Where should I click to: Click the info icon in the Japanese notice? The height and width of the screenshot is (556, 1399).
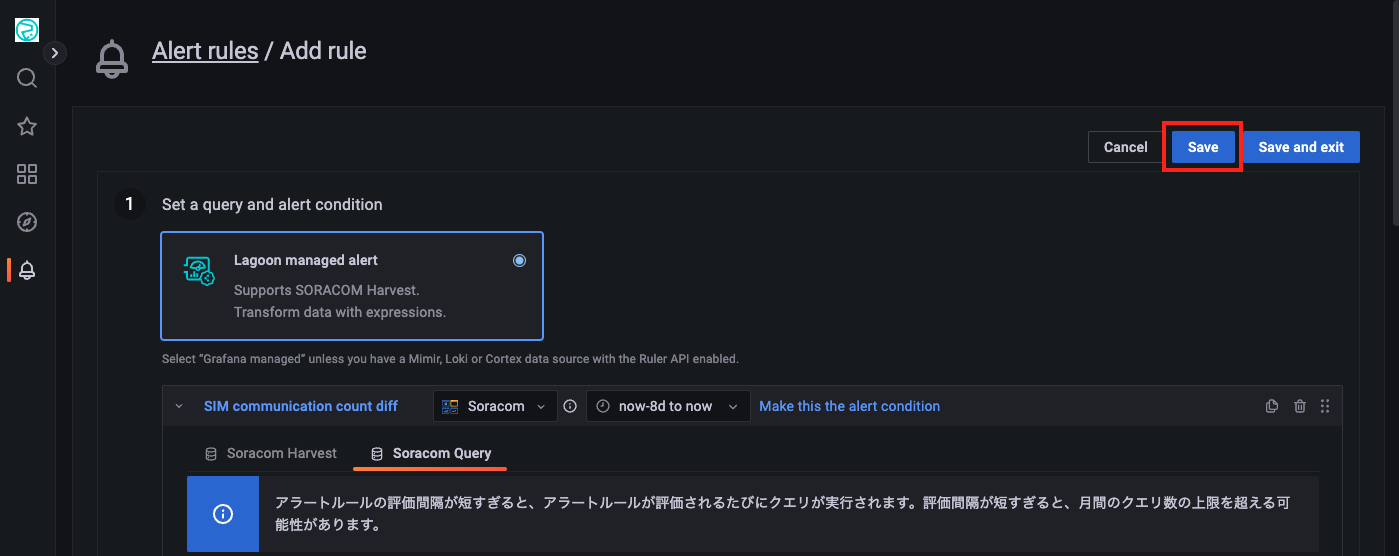tap(223, 514)
